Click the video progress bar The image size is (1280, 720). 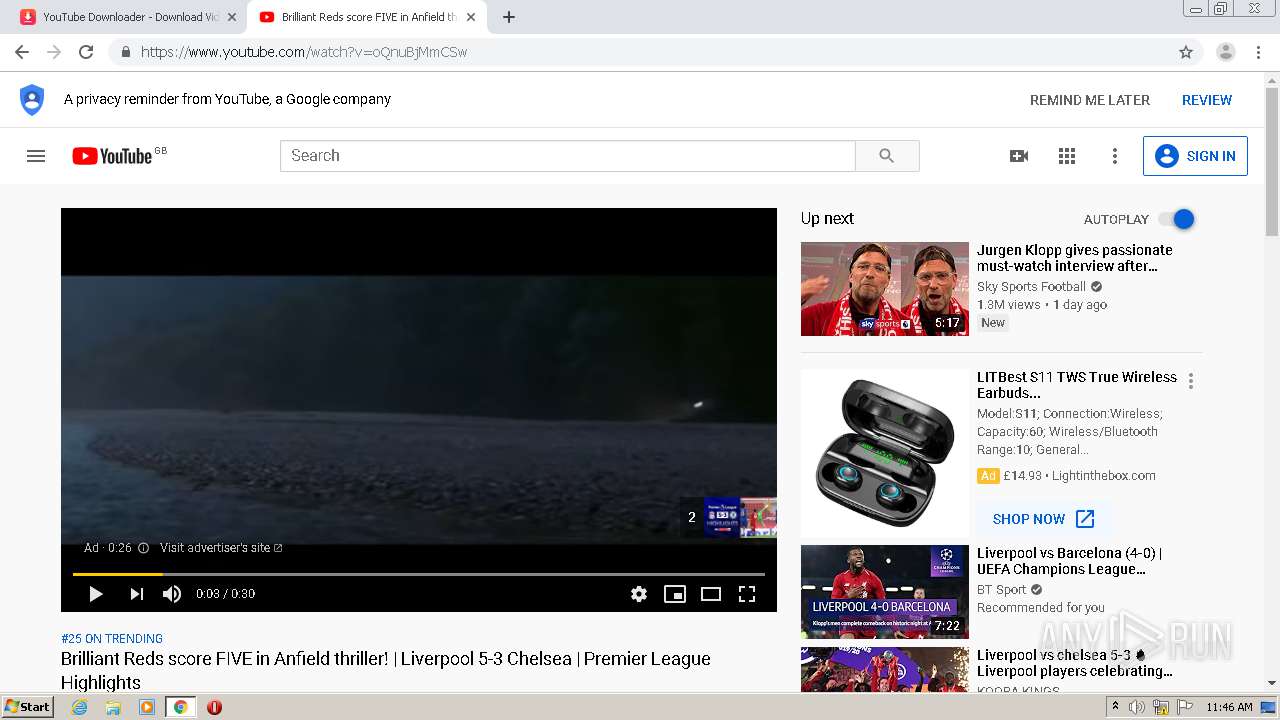click(x=419, y=574)
